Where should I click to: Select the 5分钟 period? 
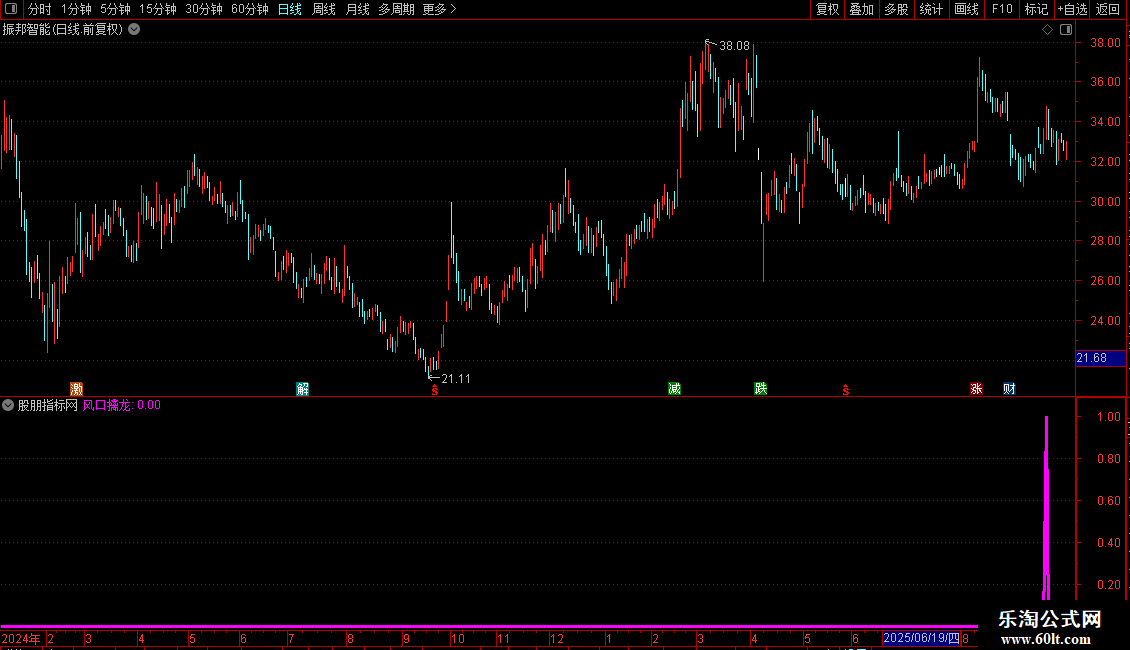click(x=115, y=9)
